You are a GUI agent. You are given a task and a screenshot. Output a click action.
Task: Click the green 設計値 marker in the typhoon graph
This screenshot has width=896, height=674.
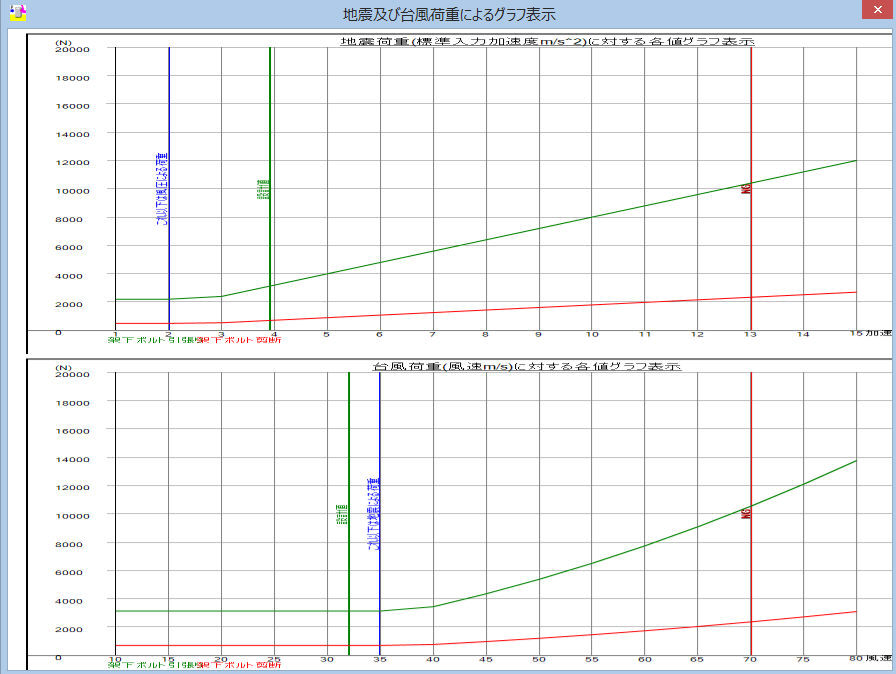pos(342,515)
